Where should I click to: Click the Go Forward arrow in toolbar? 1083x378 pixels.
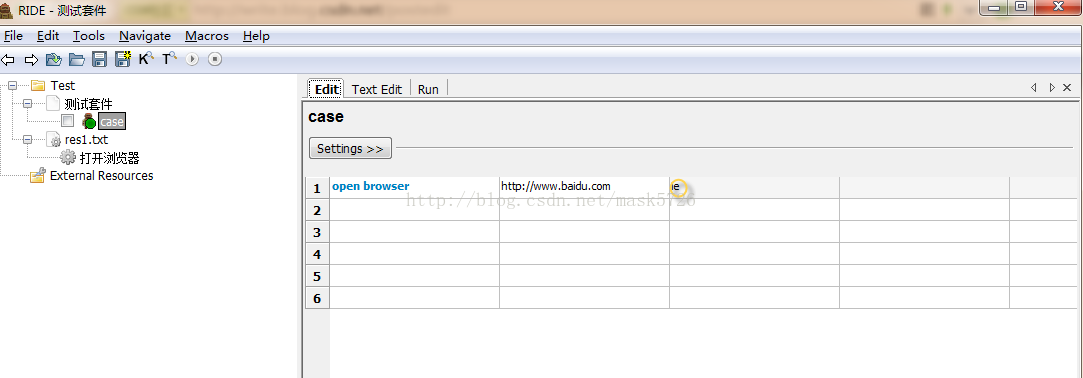pyautogui.click(x=31, y=60)
